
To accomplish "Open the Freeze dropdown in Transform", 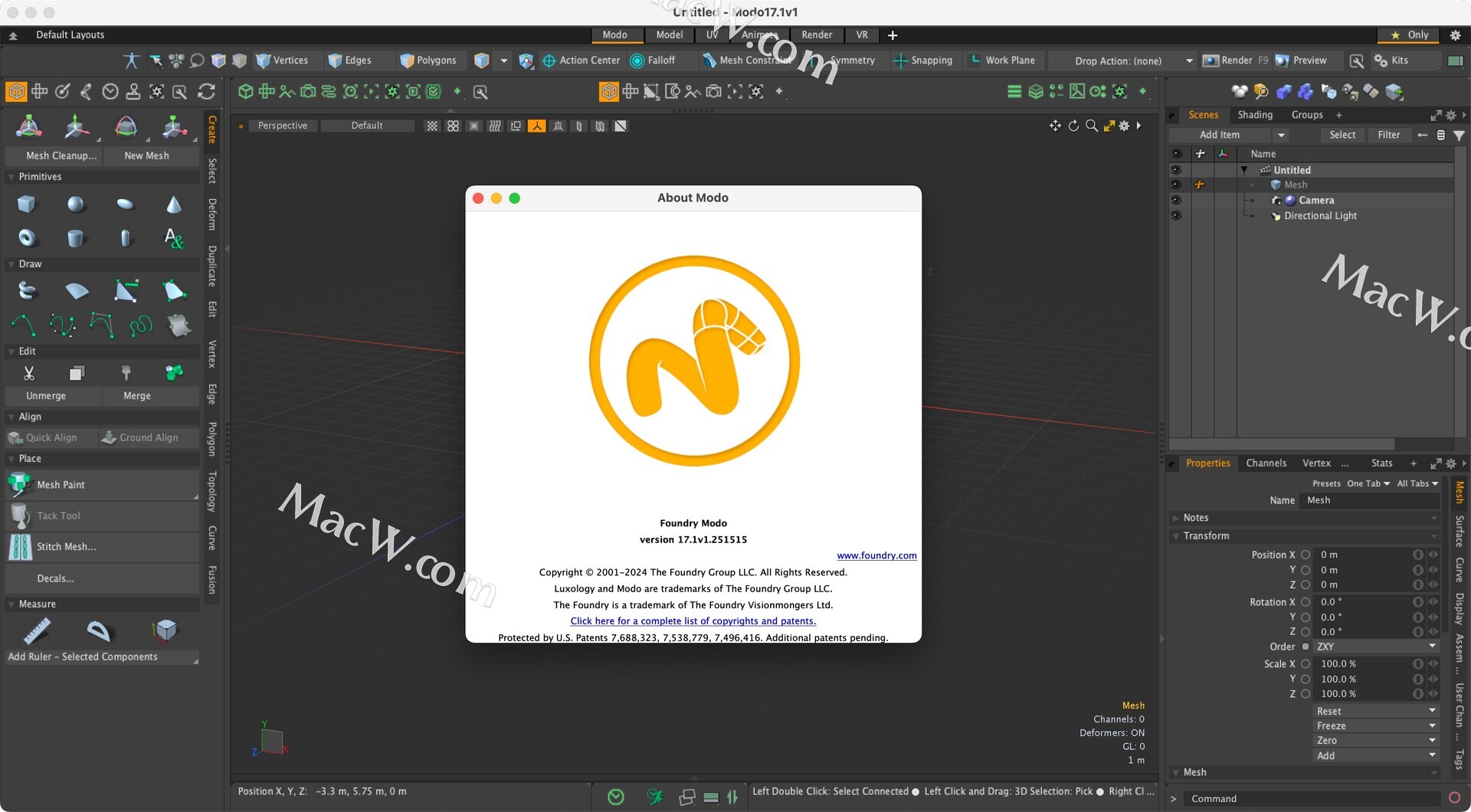I will click(x=1376, y=725).
